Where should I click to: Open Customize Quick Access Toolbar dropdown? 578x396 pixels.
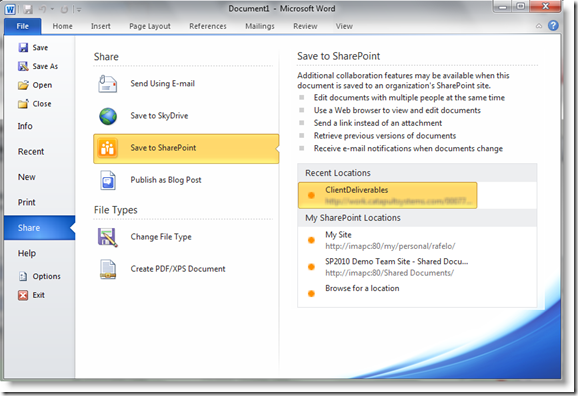coord(79,10)
